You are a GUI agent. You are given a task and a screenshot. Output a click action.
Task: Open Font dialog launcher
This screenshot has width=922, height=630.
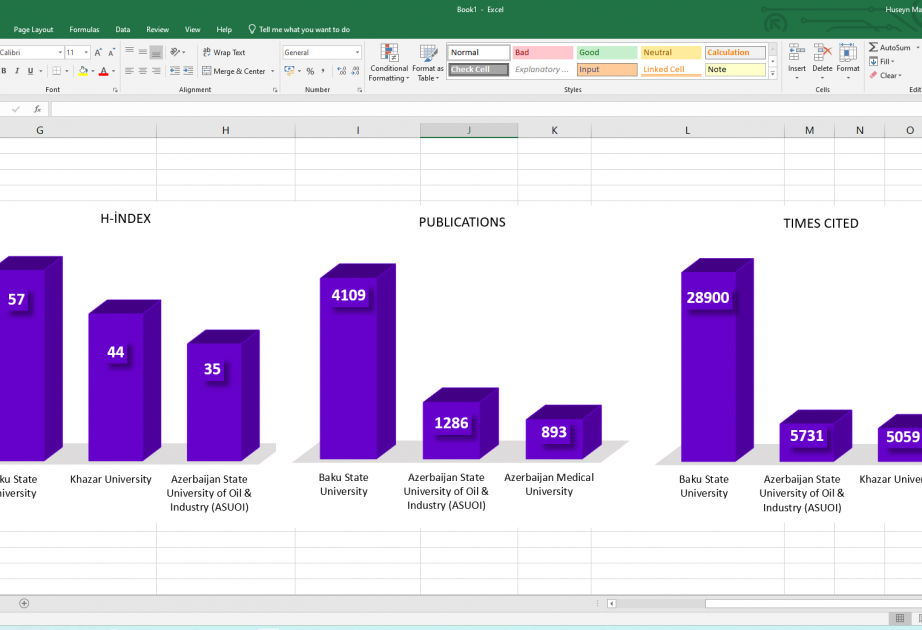tap(115, 90)
